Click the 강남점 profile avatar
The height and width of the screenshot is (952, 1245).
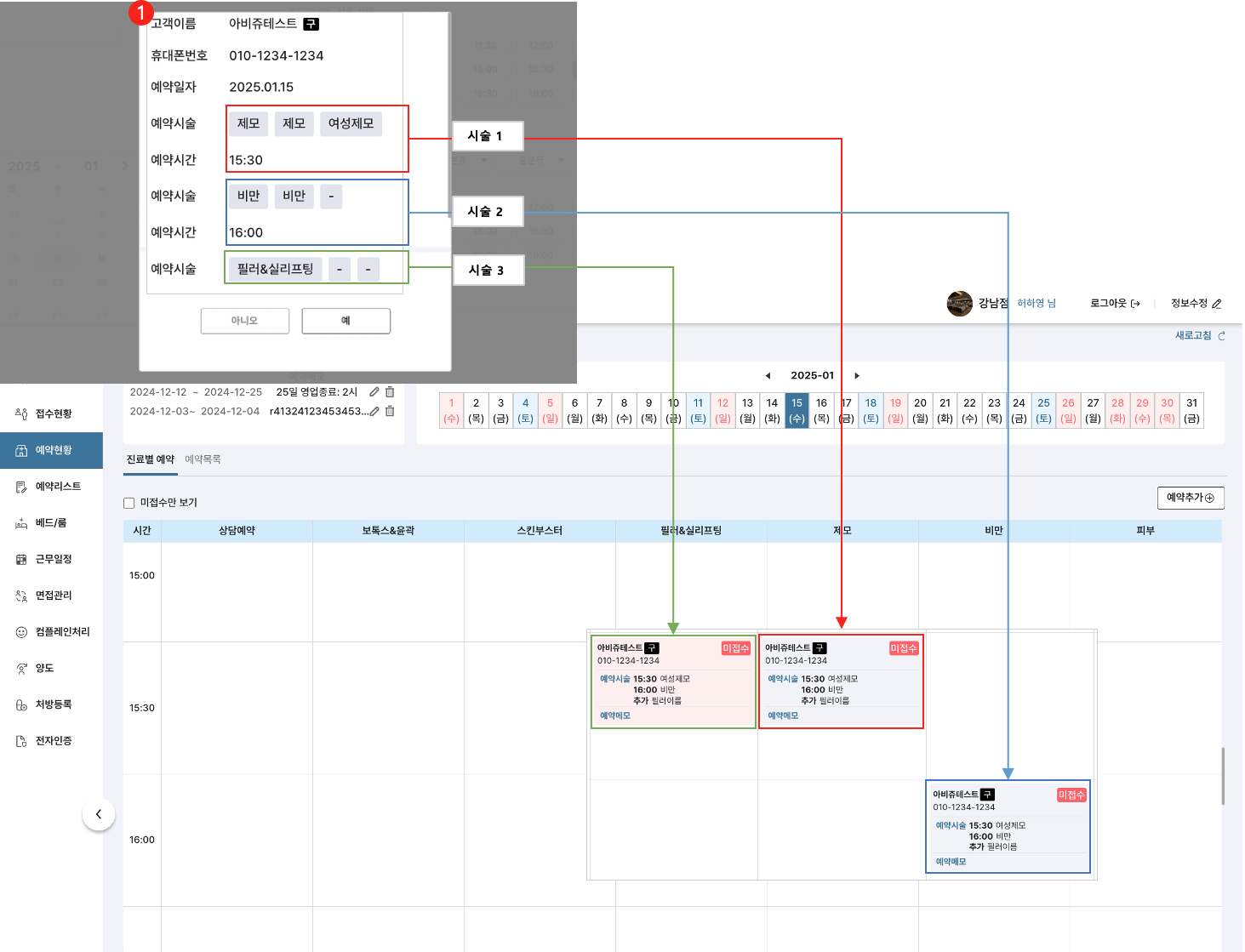point(960,303)
